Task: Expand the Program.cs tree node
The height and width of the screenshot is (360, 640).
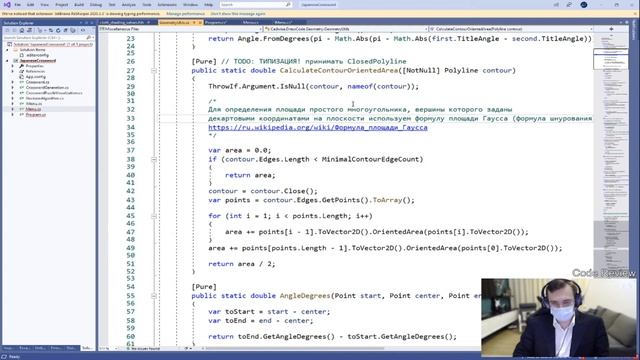Action: pyautogui.click(x=12, y=115)
